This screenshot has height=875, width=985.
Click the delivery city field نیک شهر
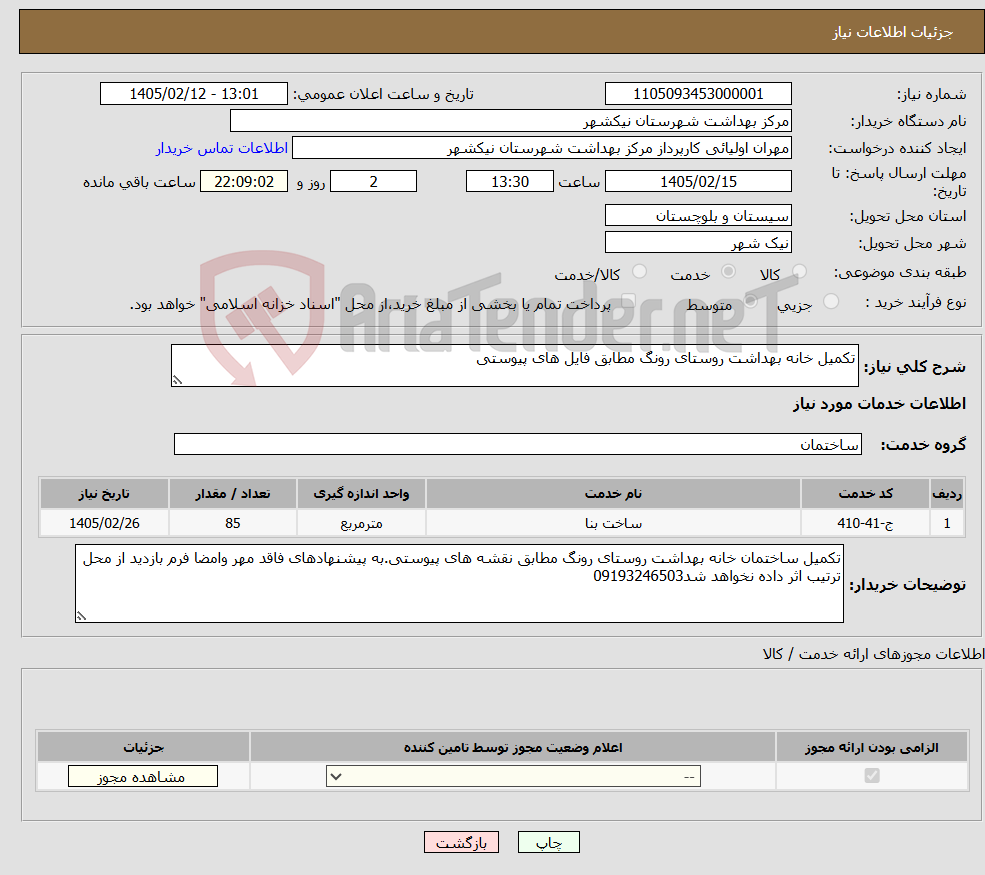tap(698, 242)
